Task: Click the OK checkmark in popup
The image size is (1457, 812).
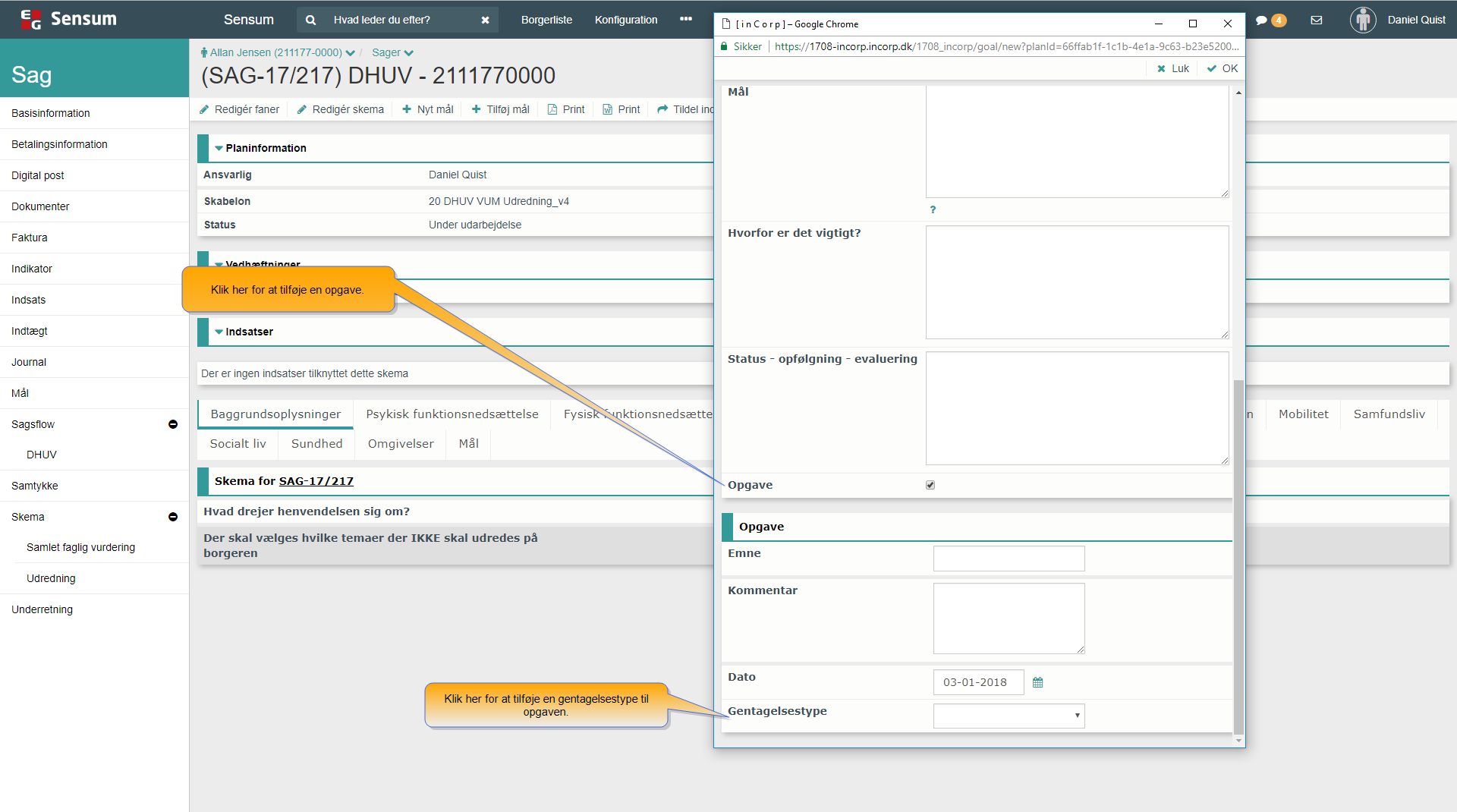Action: tap(1212, 68)
